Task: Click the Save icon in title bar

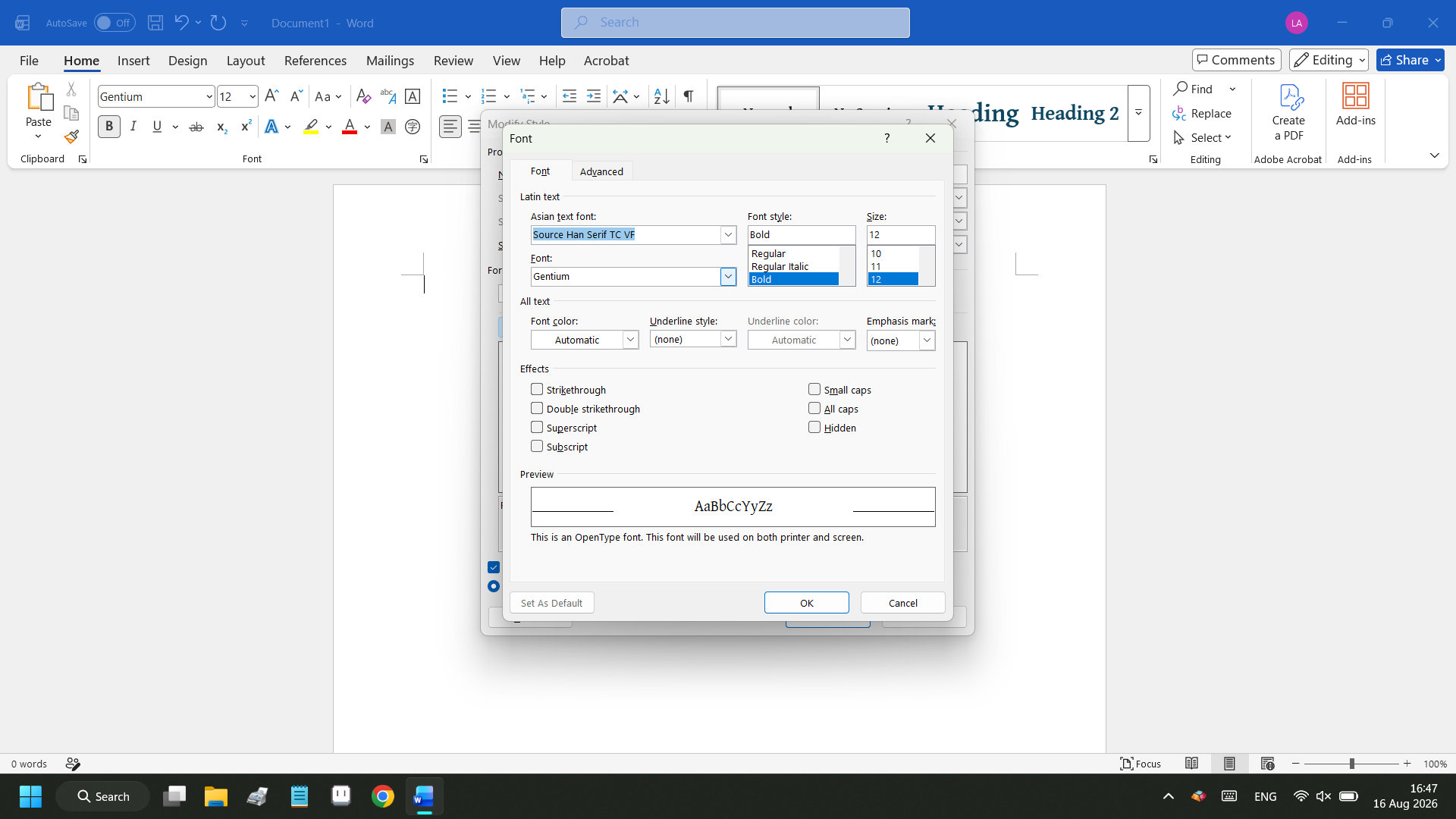Action: click(x=155, y=23)
